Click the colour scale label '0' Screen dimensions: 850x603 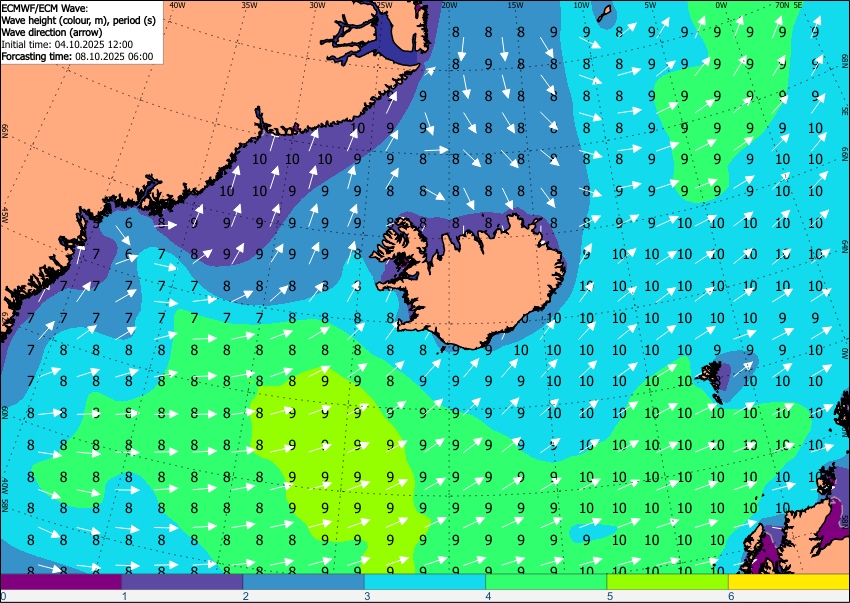tap(4, 596)
